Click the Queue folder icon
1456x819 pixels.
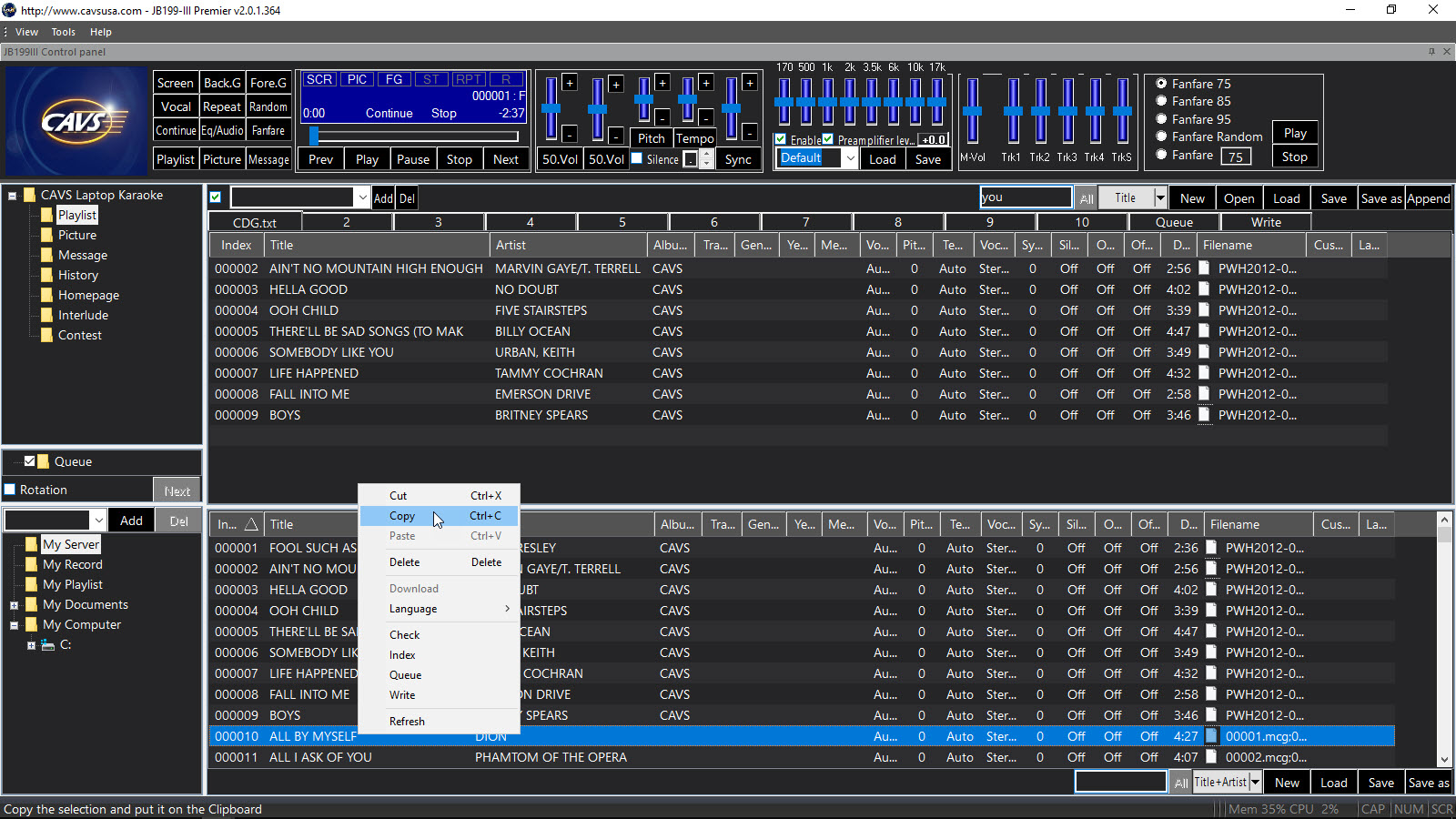point(44,461)
